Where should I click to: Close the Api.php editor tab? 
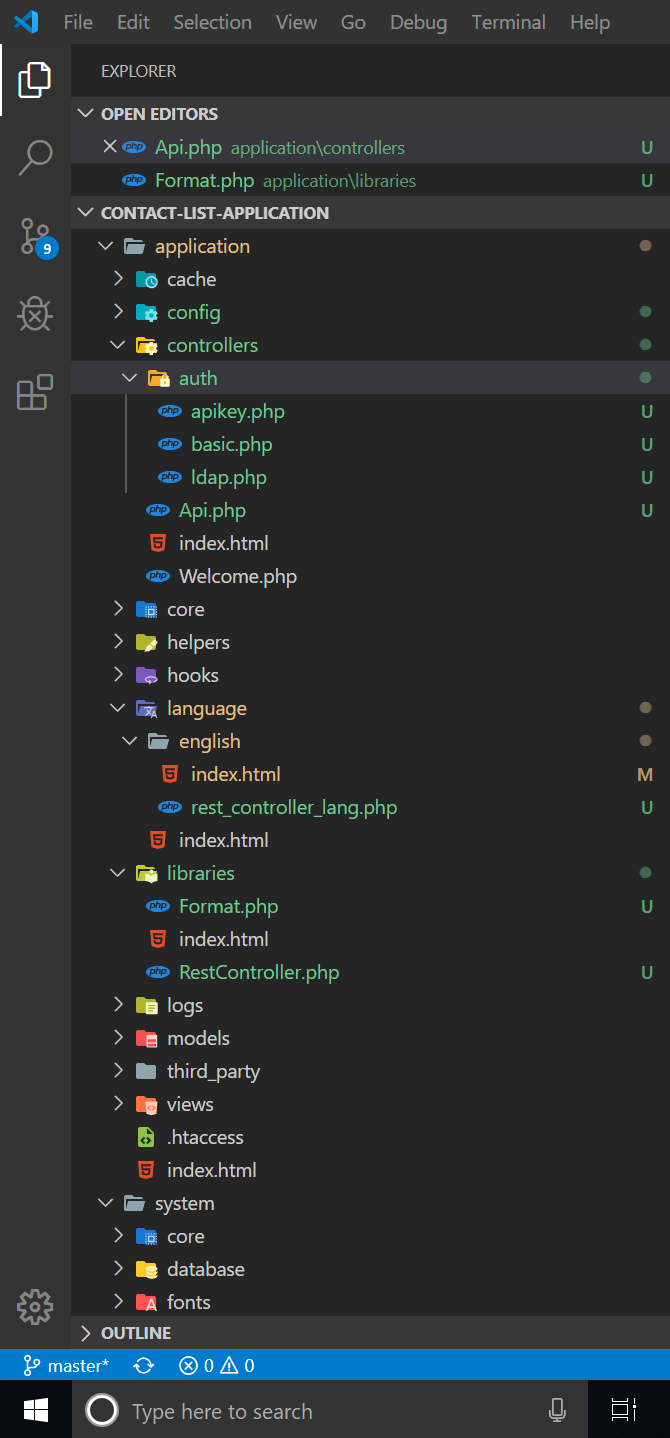(x=109, y=146)
